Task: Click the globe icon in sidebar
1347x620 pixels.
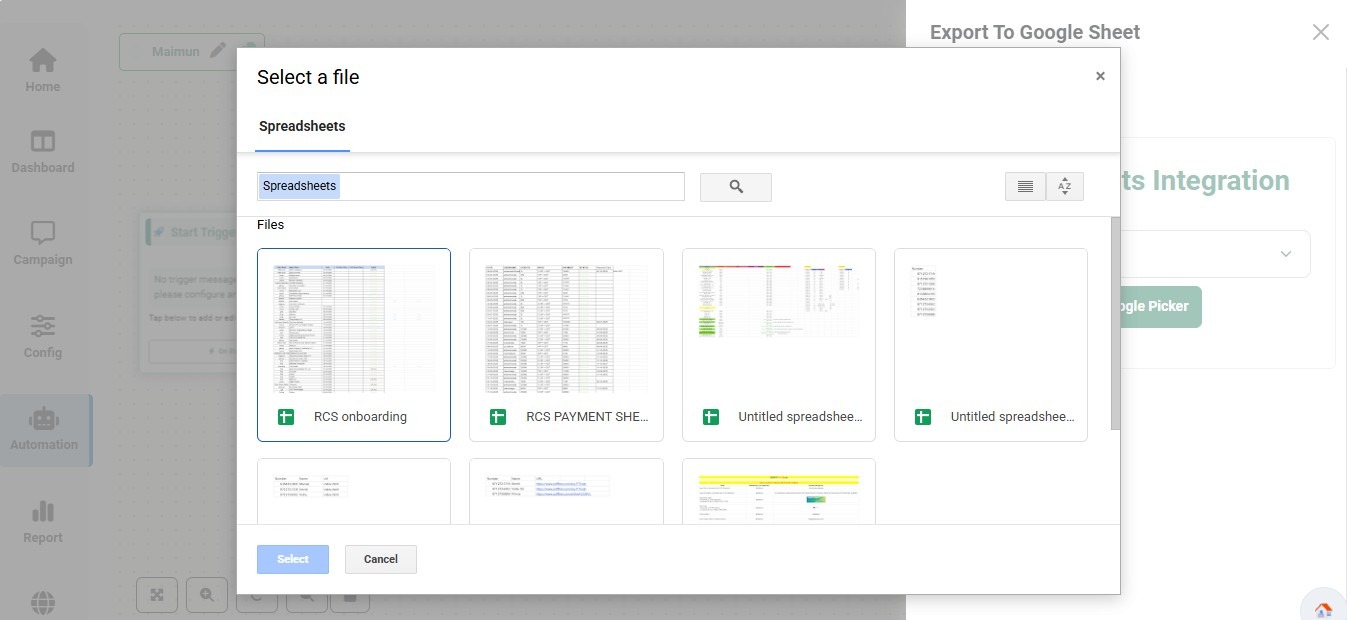Action: [43, 604]
